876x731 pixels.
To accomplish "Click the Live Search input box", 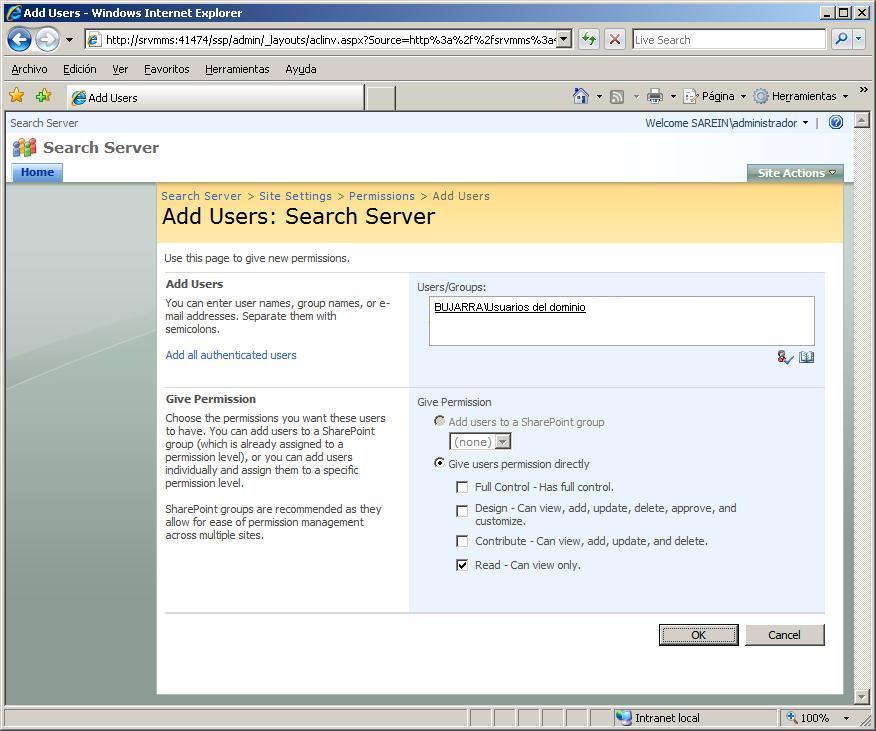I will [729, 40].
